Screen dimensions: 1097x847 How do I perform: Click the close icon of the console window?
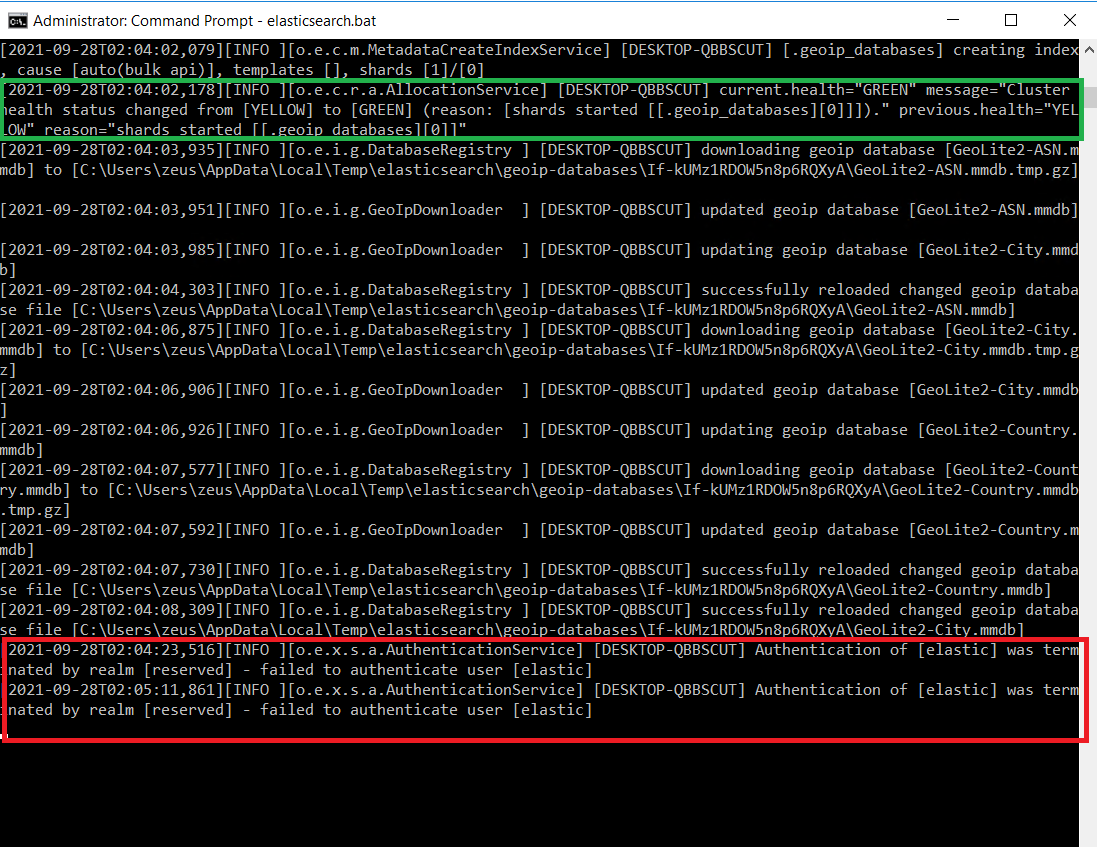pyautogui.click(x=1069, y=20)
